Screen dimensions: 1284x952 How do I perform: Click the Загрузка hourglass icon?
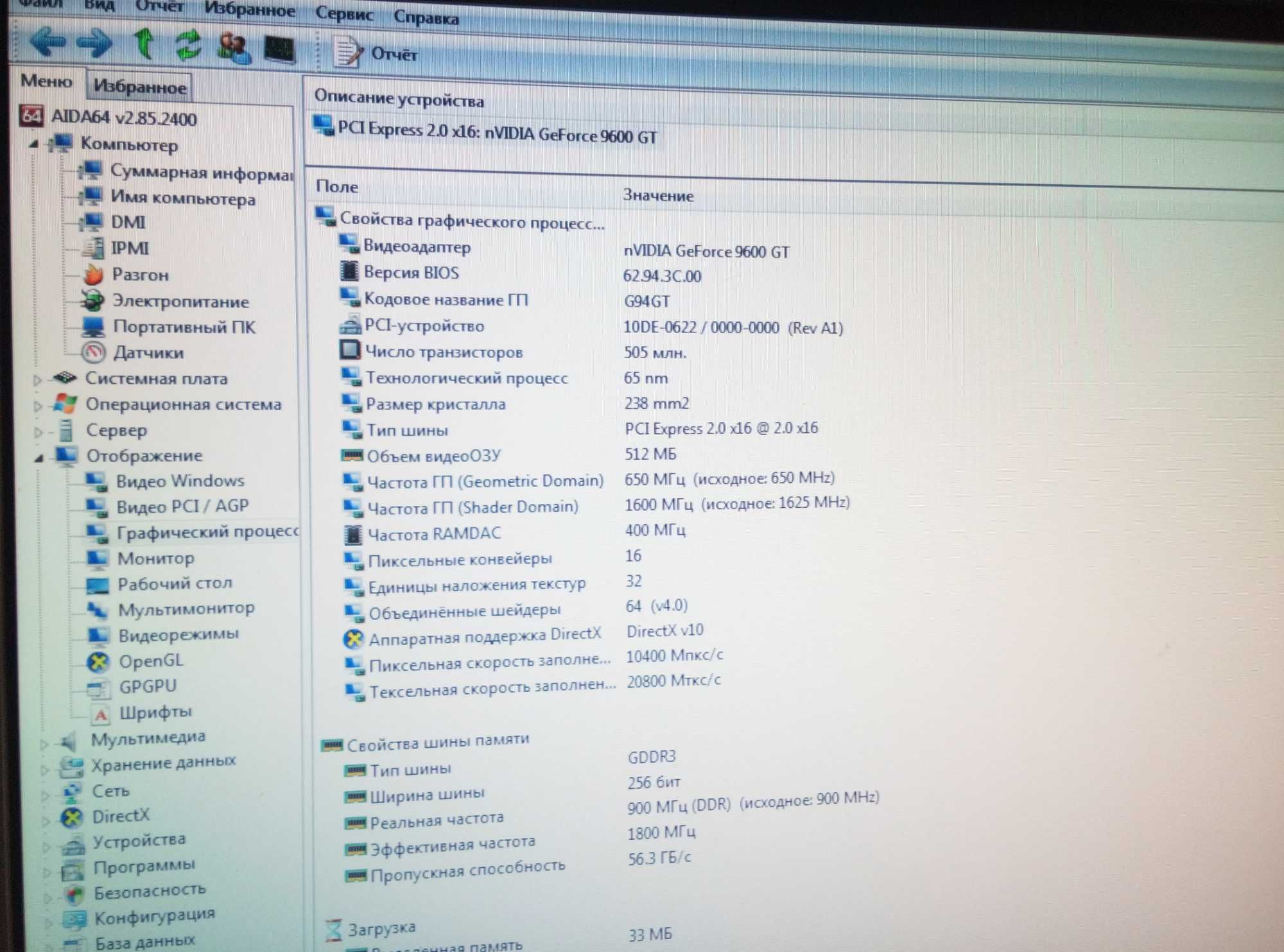pyautogui.click(x=334, y=930)
